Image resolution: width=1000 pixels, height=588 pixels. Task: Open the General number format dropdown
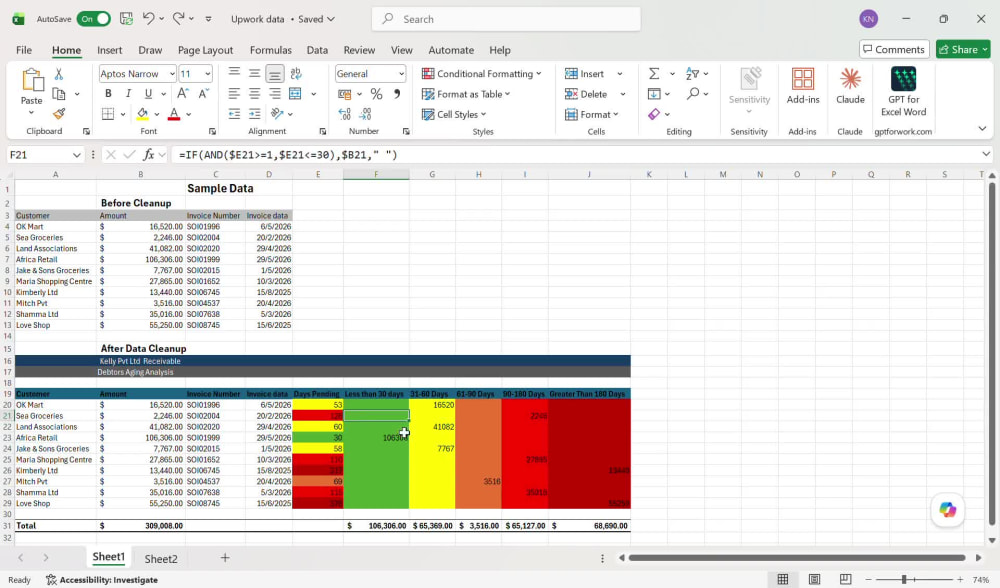401,74
